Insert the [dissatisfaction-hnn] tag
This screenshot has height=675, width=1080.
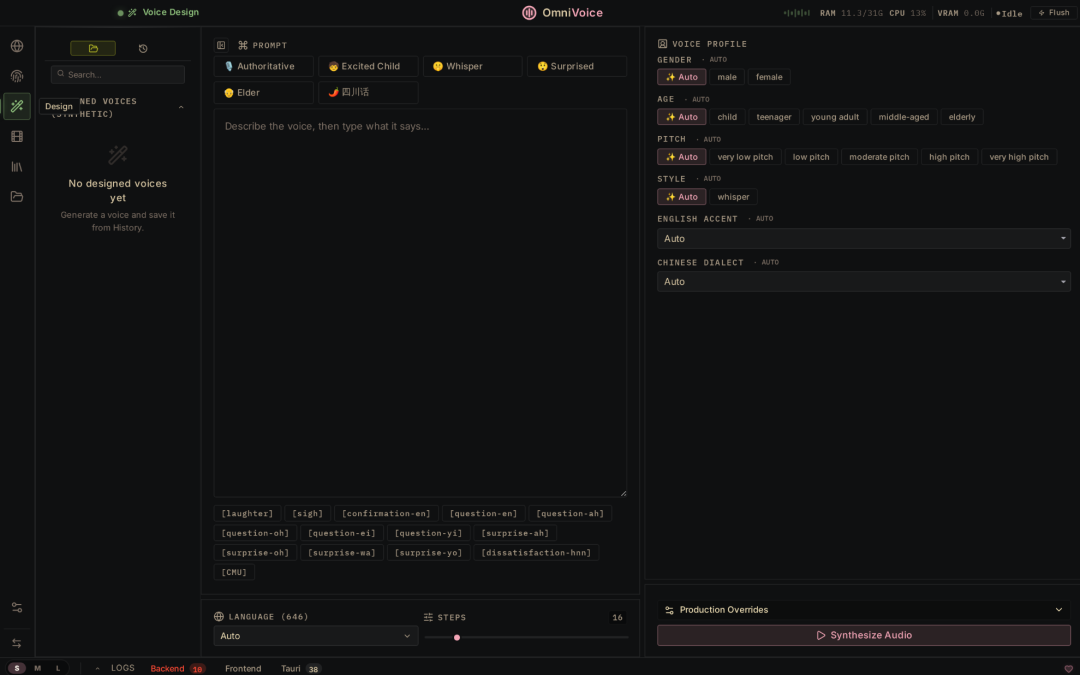(x=537, y=552)
